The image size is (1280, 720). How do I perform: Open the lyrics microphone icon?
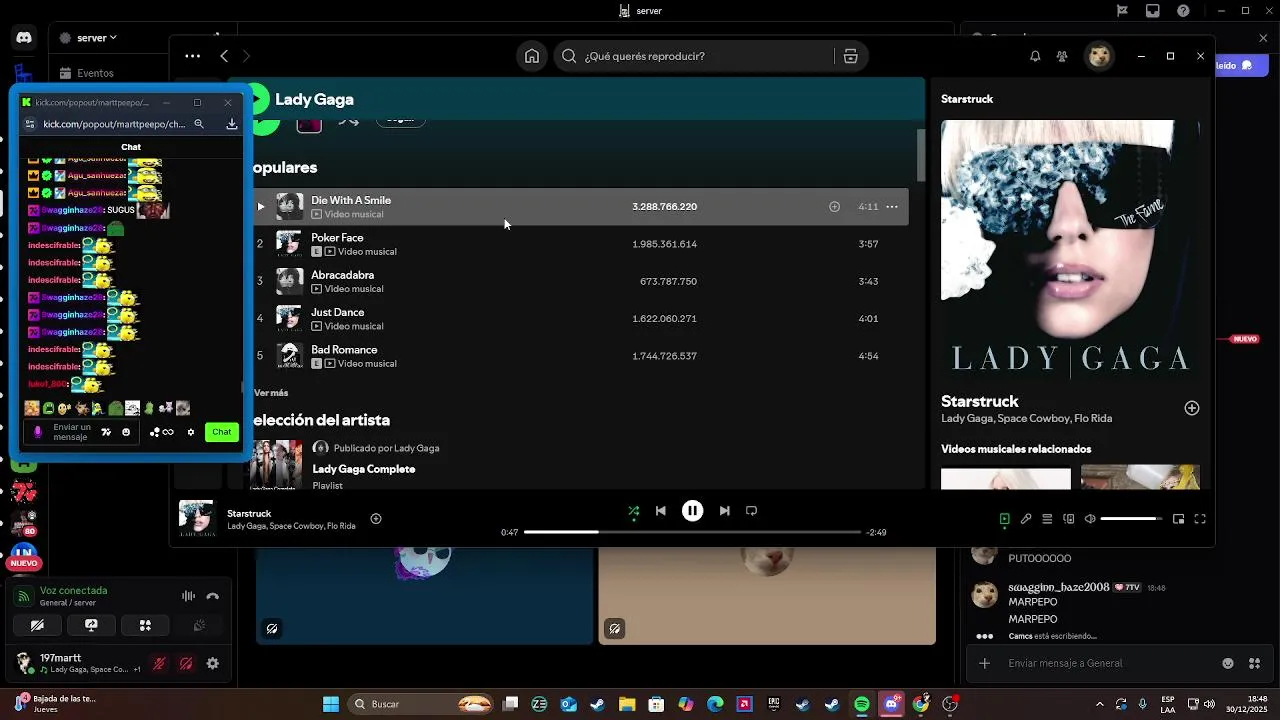1026,519
